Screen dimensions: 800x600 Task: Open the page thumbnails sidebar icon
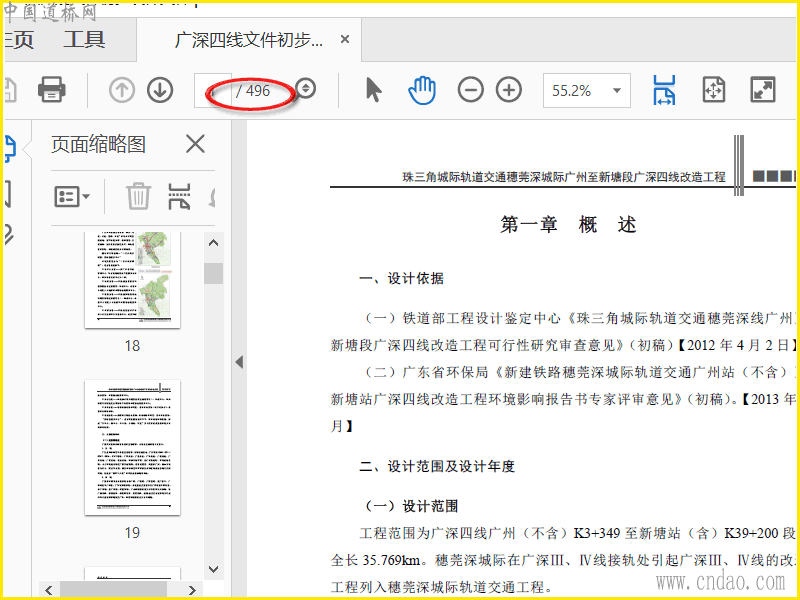click(10, 149)
